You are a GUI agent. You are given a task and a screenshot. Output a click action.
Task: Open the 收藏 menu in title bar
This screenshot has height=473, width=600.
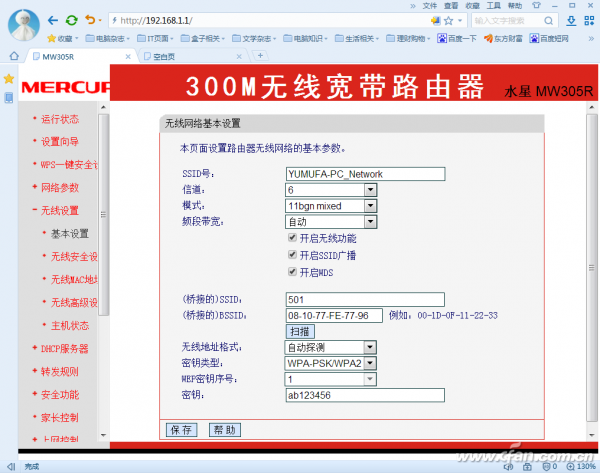[473, 5]
